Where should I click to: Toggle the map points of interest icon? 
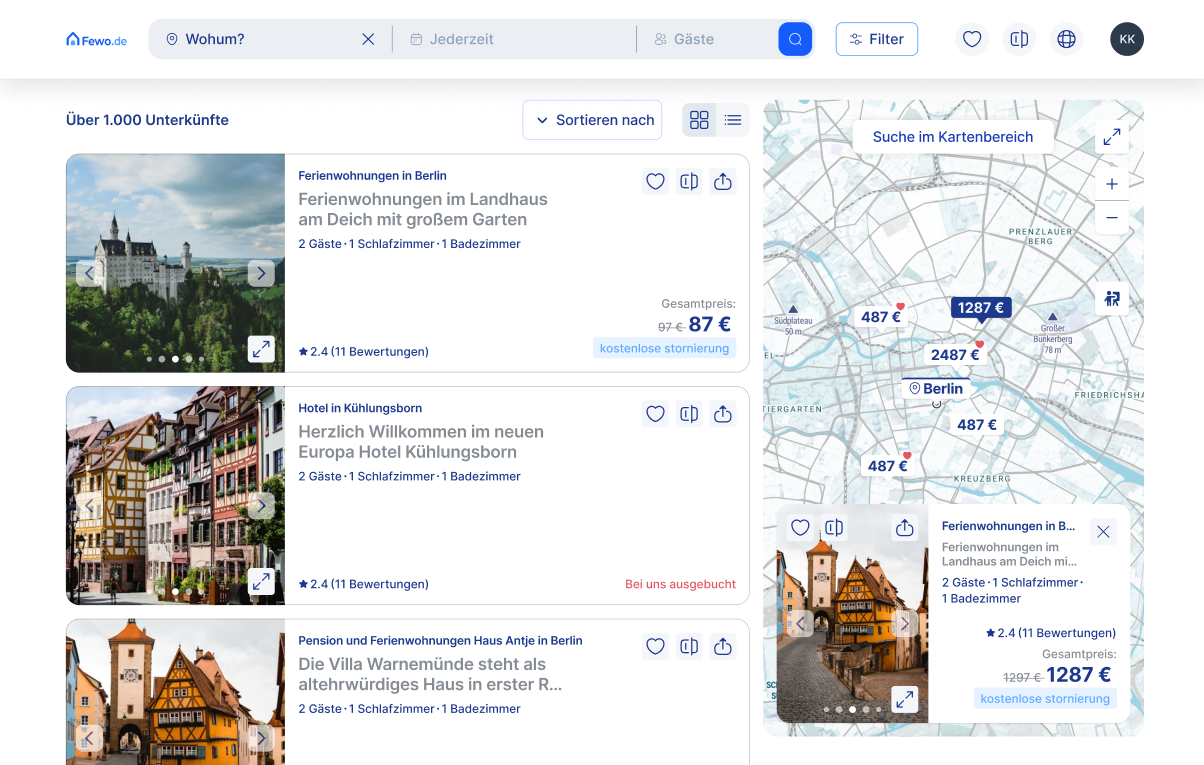(x=1112, y=299)
